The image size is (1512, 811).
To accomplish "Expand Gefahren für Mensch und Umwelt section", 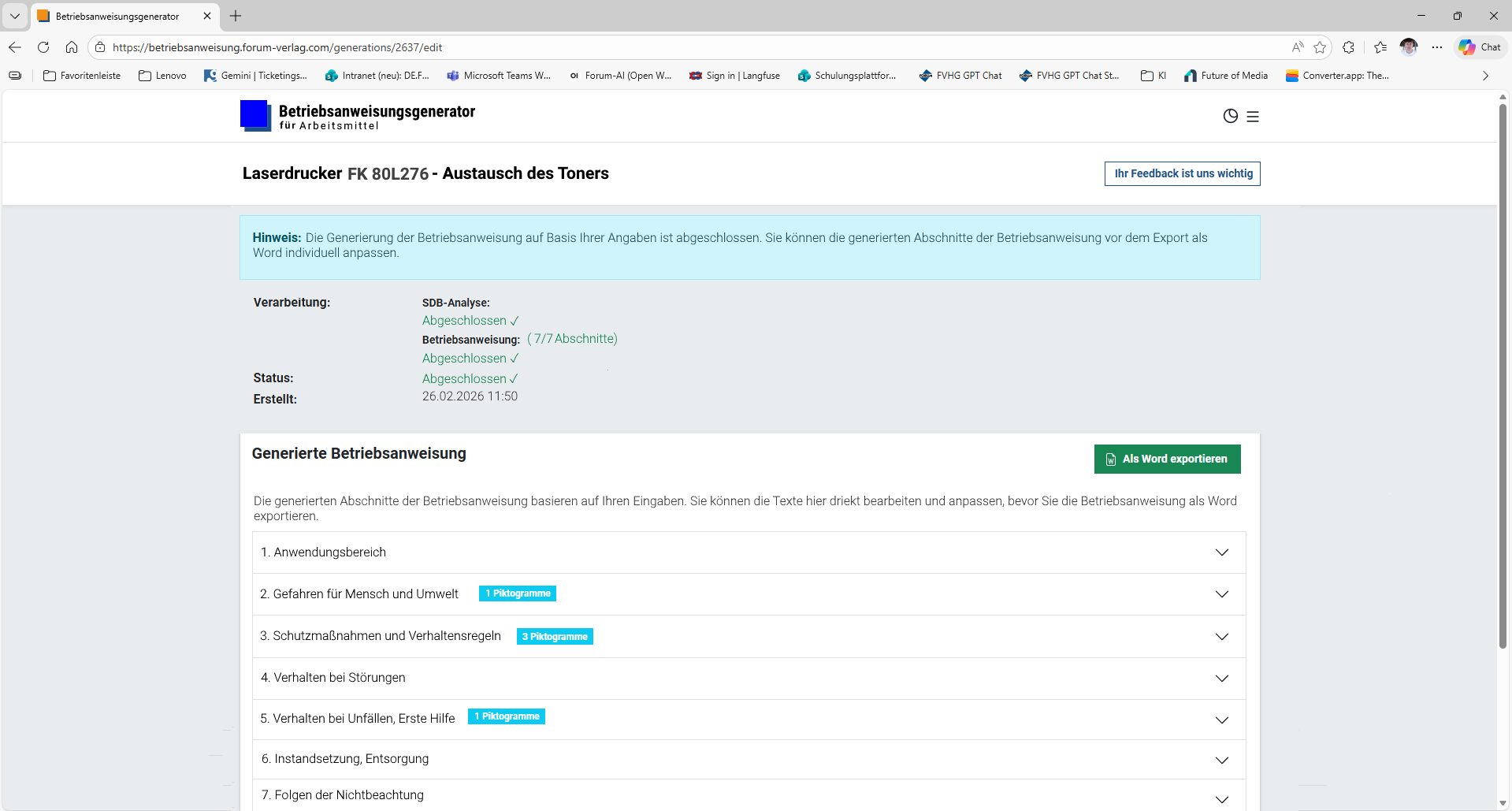I will point(1221,594).
